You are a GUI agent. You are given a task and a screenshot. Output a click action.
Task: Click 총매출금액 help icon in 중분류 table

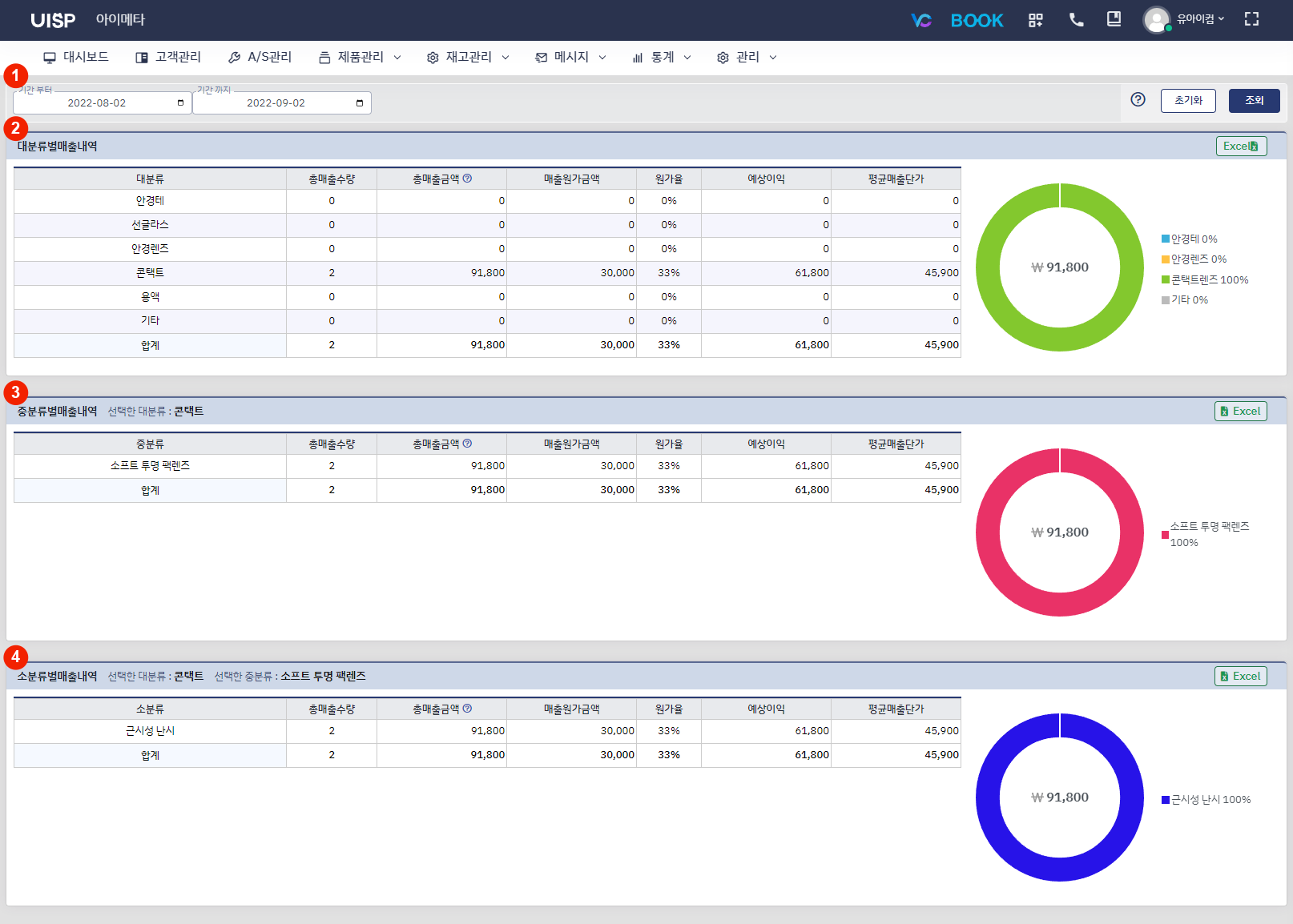[x=467, y=444]
